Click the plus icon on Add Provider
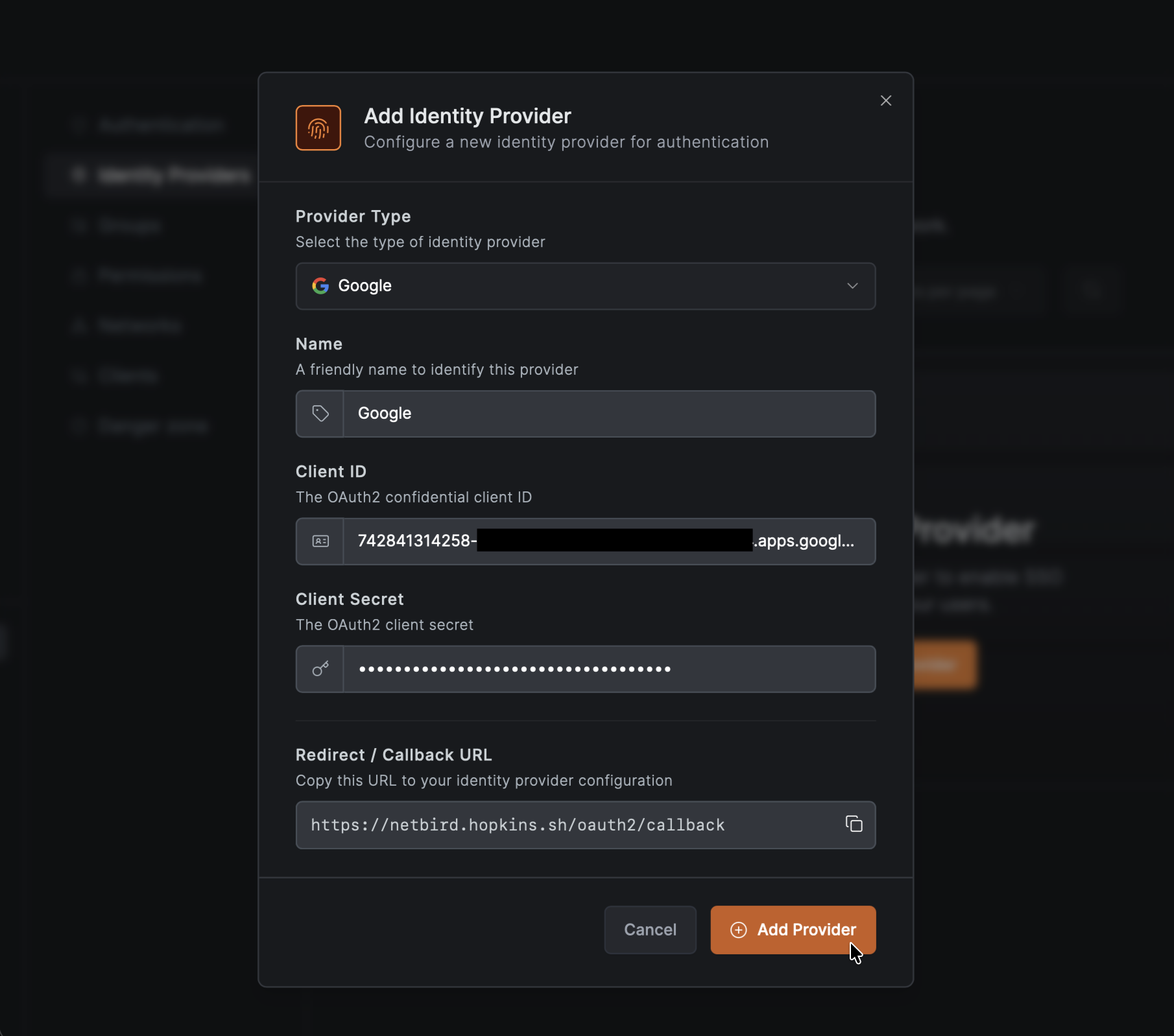The image size is (1174, 1036). [x=738, y=930]
